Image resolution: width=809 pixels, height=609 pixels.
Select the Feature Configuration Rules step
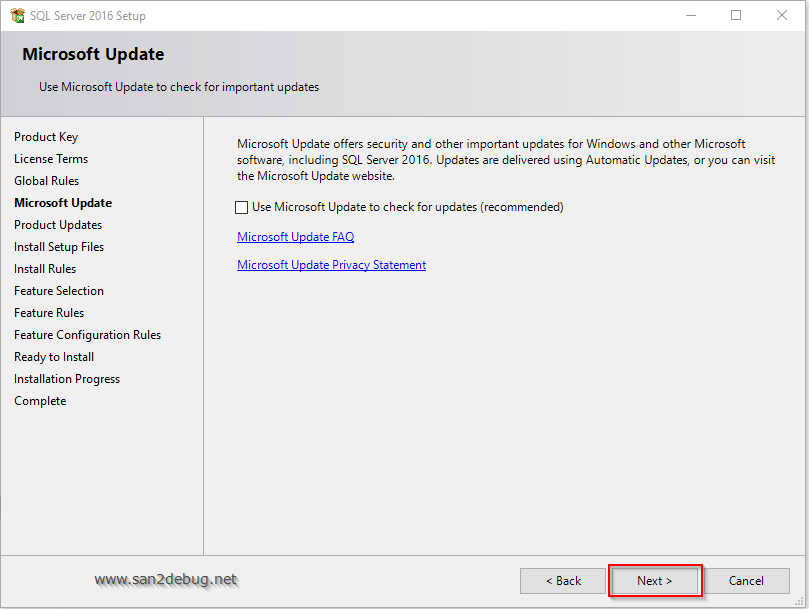click(88, 335)
